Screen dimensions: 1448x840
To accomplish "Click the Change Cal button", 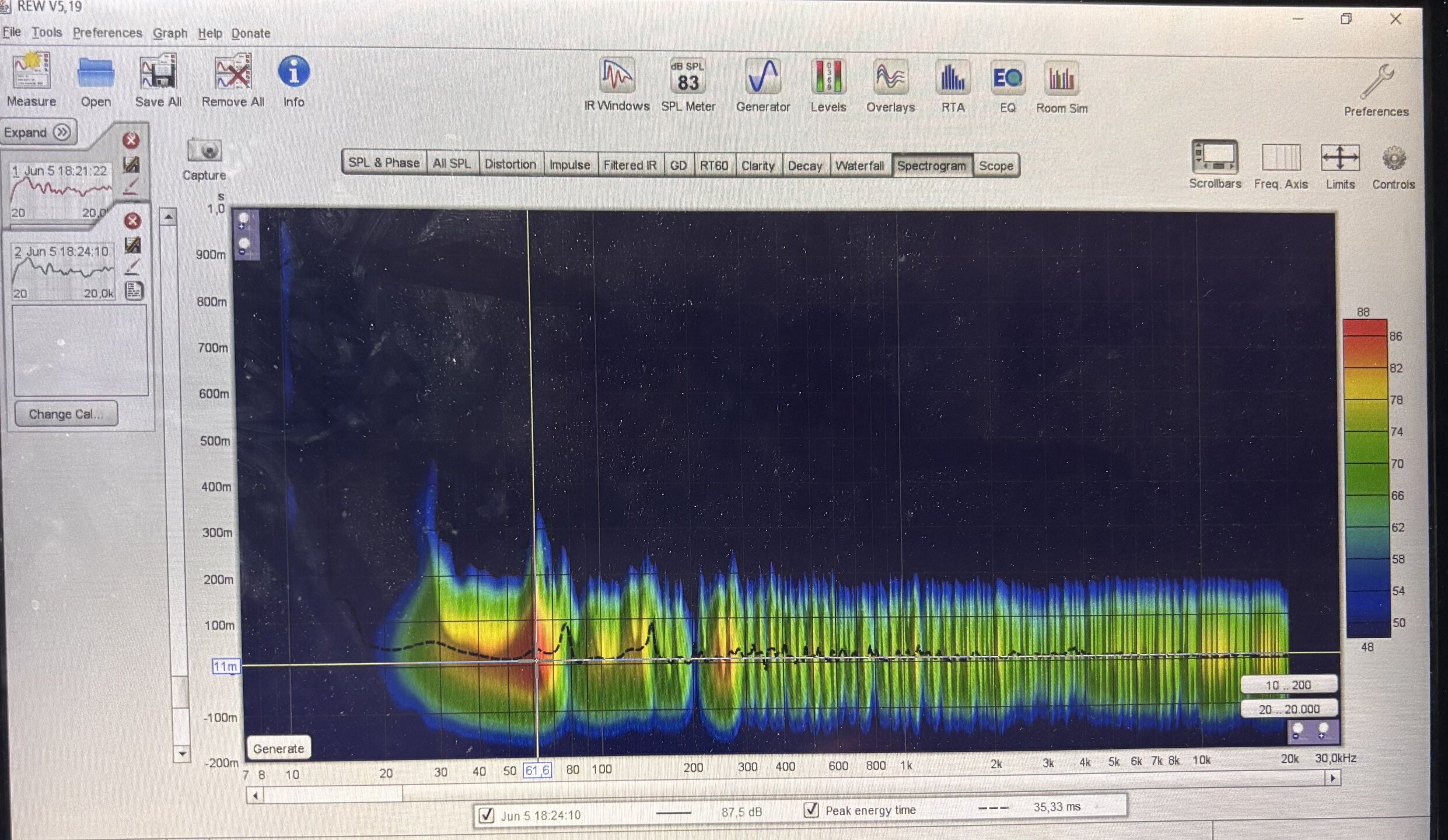I will click(66, 414).
